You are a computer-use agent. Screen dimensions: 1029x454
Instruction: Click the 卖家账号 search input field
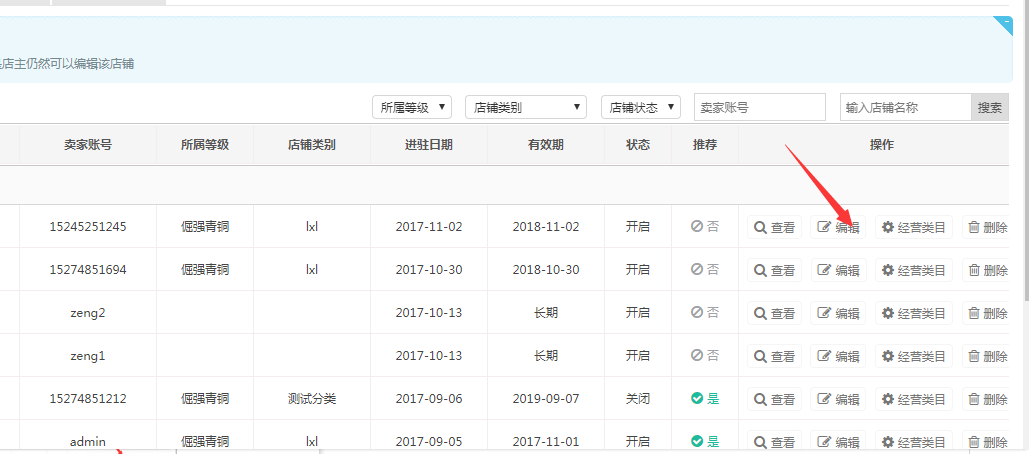pos(759,107)
